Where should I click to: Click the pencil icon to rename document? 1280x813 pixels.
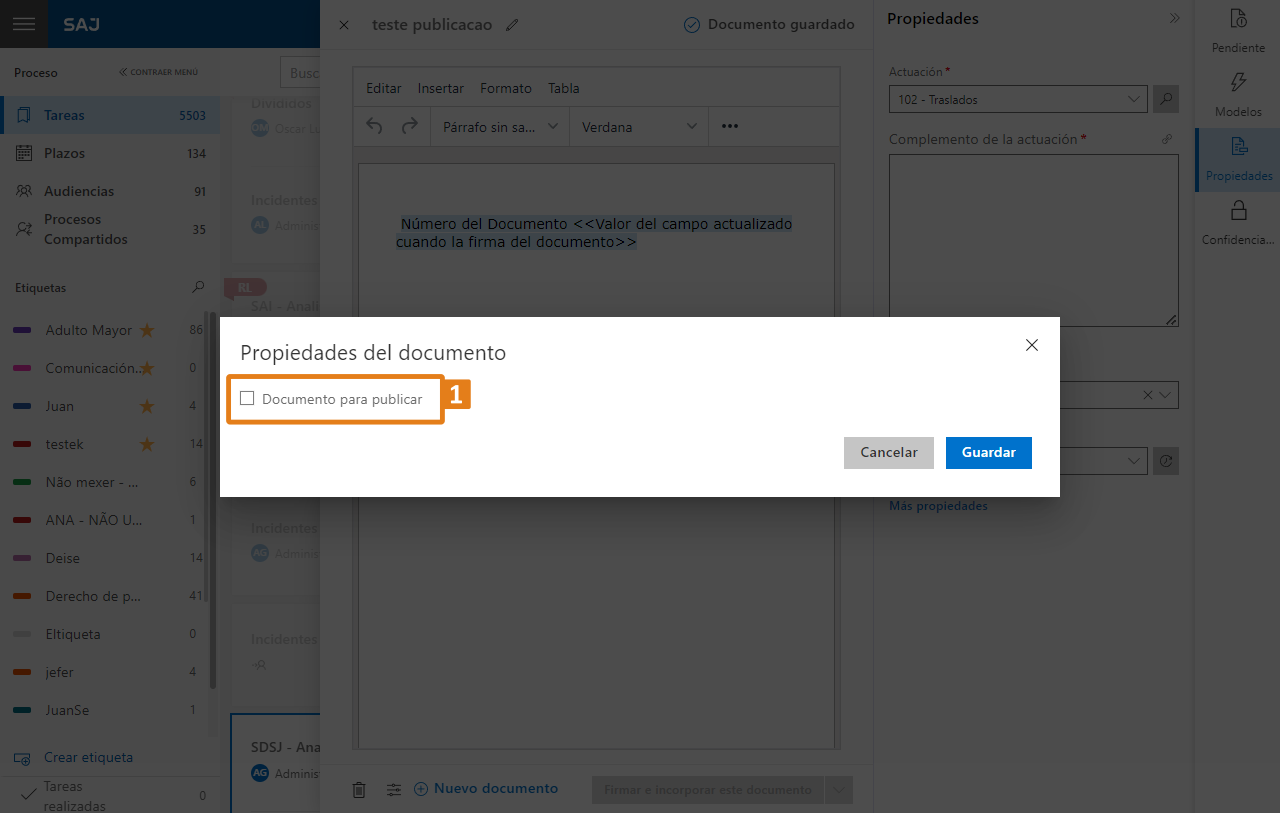pos(513,25)
